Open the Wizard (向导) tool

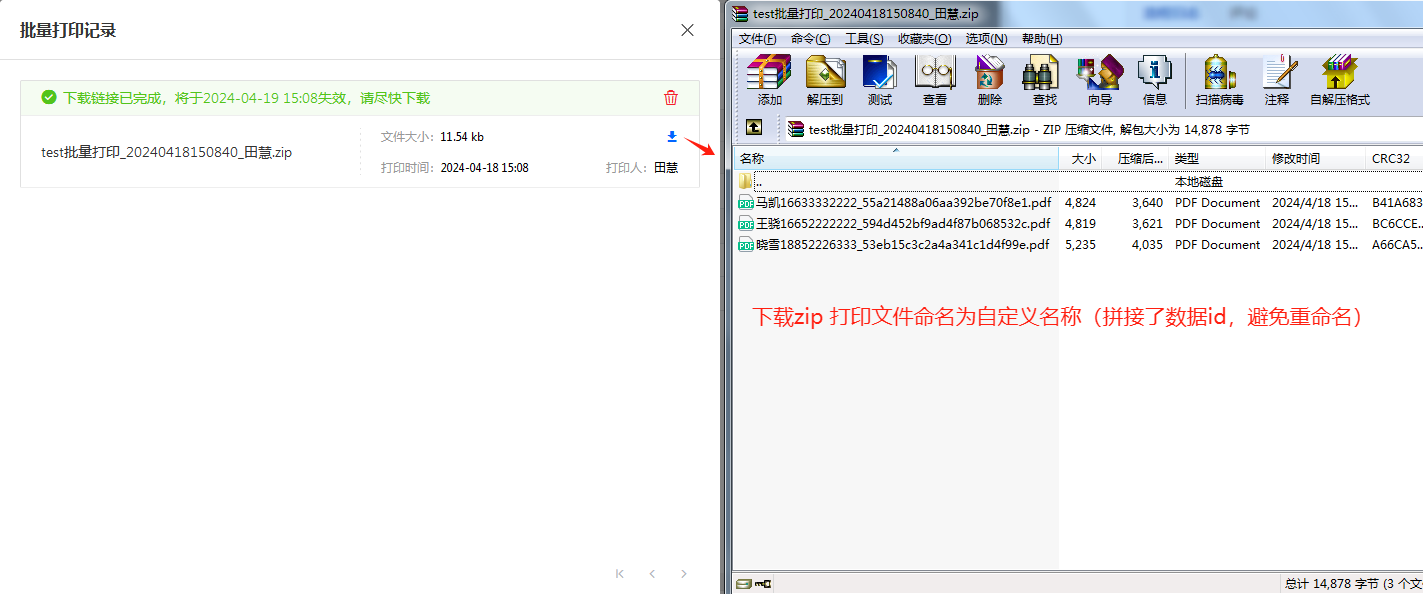[x=1099, y=80]
